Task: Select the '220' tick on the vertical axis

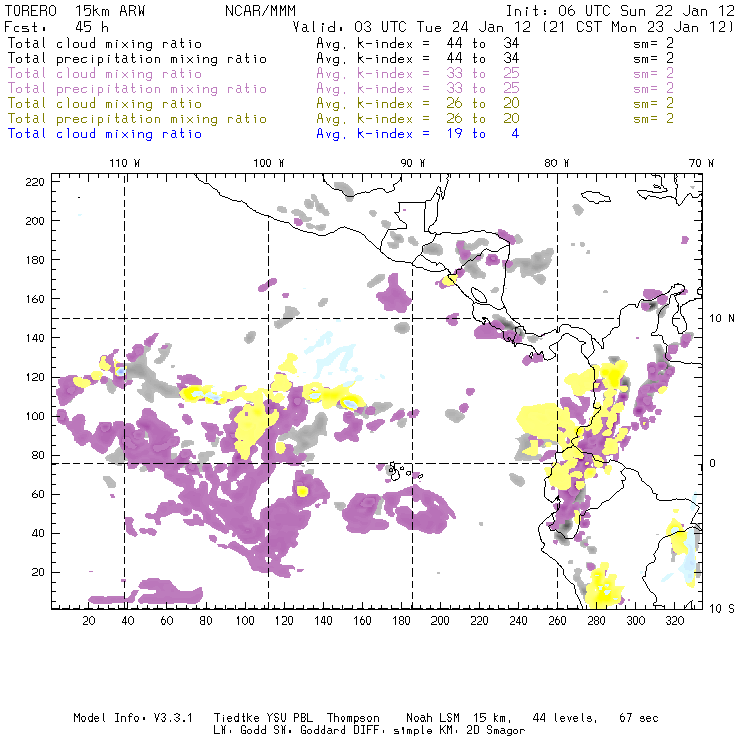Action: pyautogui.click(x=35, y=182)
